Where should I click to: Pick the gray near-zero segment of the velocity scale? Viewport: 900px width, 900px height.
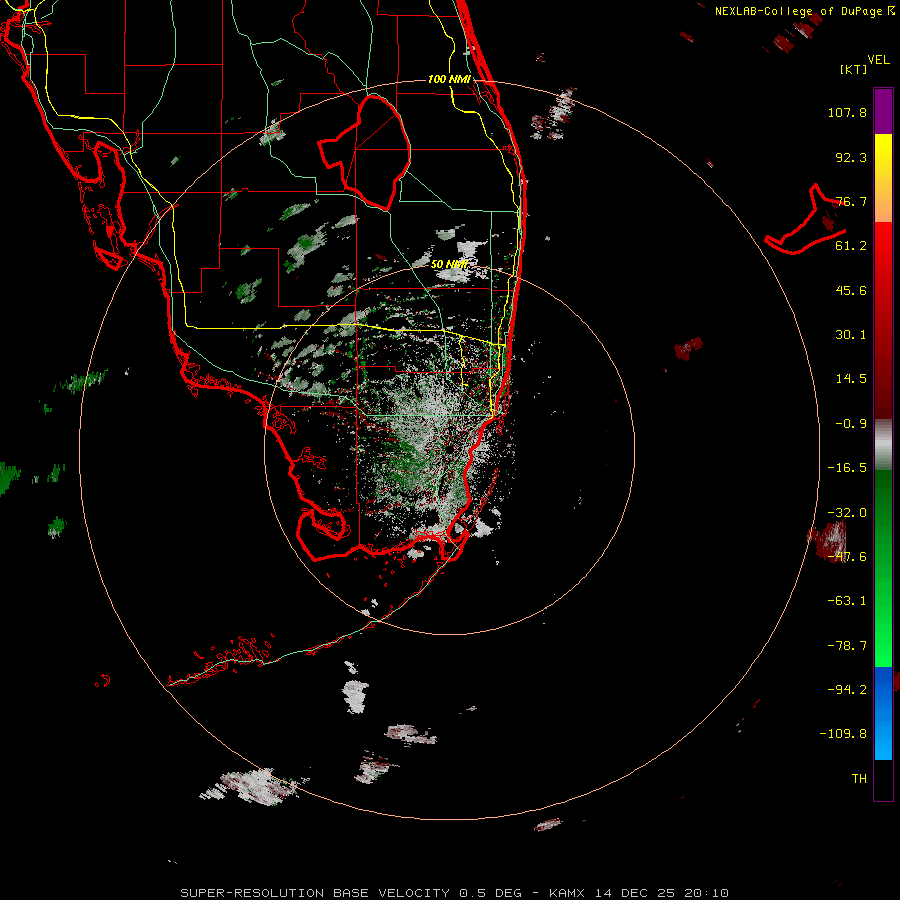point(883,445)
